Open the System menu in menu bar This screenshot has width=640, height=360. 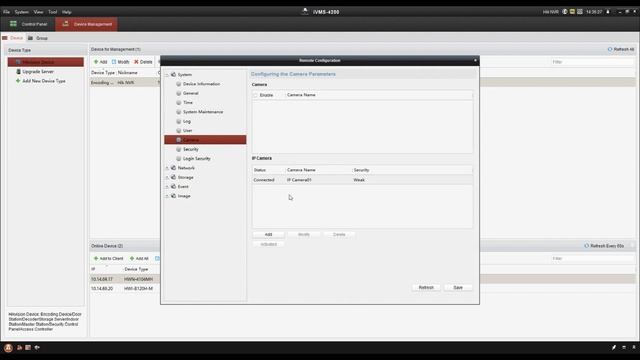click(x=21, y=12)
